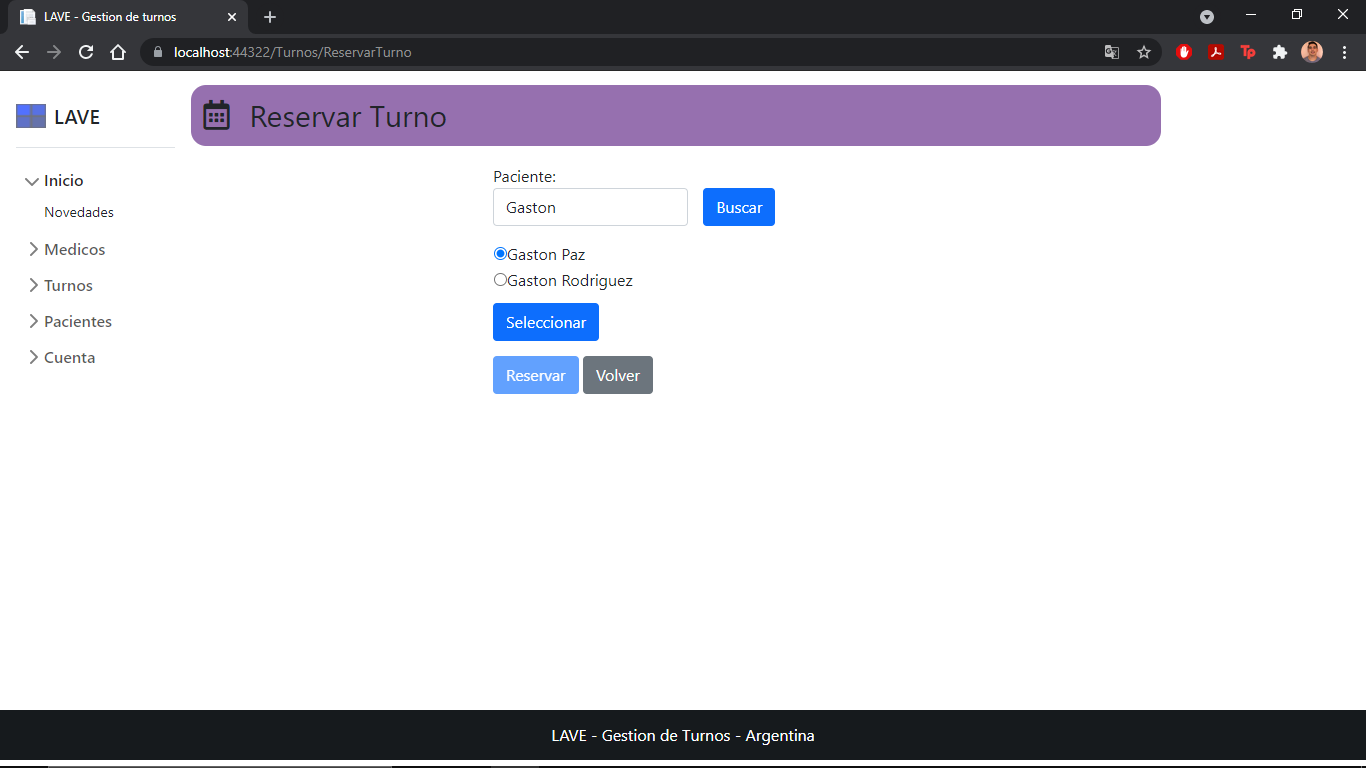
Task: Open Novedades in the sidebar
Action: [x=79, y=212]
